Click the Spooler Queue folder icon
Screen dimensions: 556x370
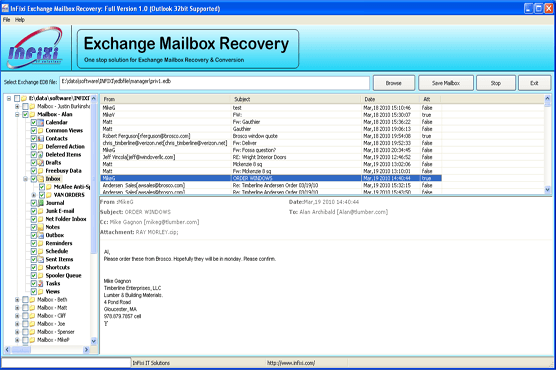(x=41, y=276)
